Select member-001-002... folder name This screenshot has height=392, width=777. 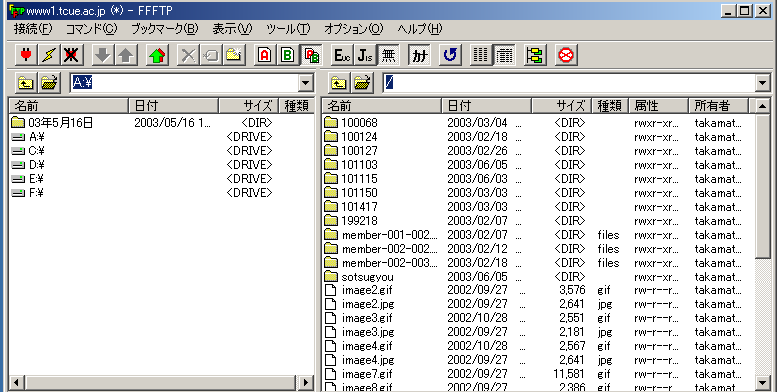click(389, 235)
